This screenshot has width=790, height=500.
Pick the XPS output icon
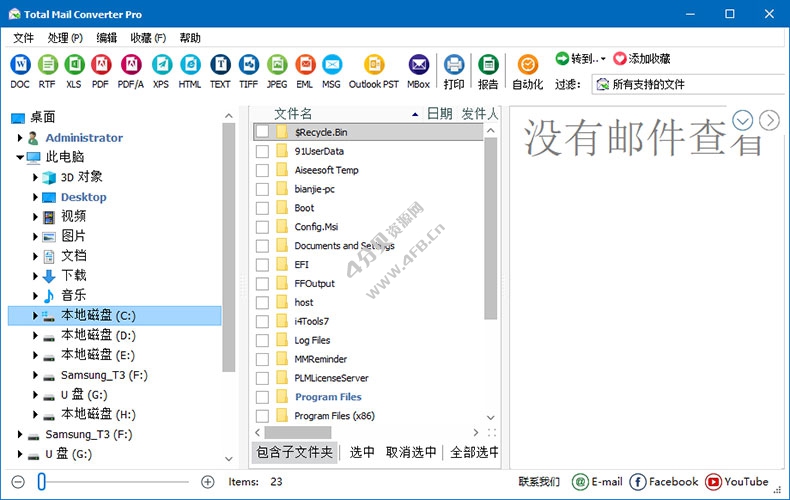click(162, 65)
